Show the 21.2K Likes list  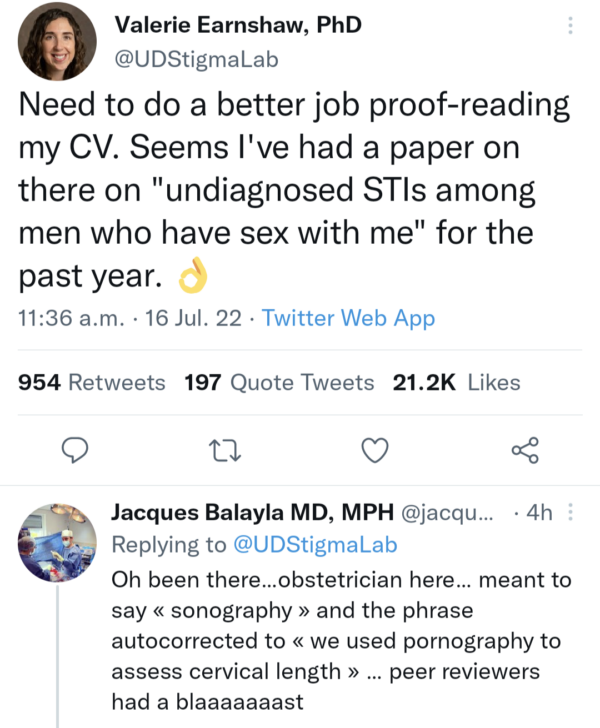pyautogui.click(x=456, y=382)
